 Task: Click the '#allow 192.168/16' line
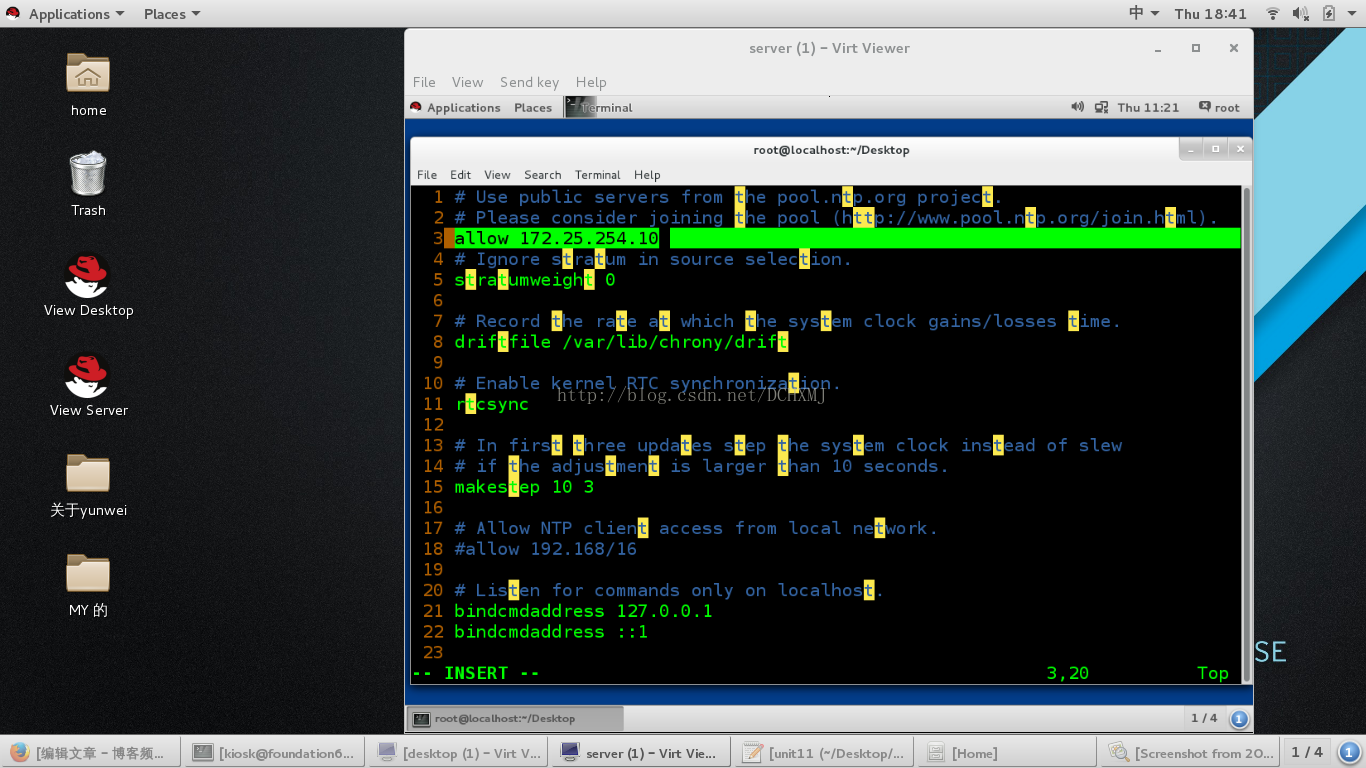545,549
